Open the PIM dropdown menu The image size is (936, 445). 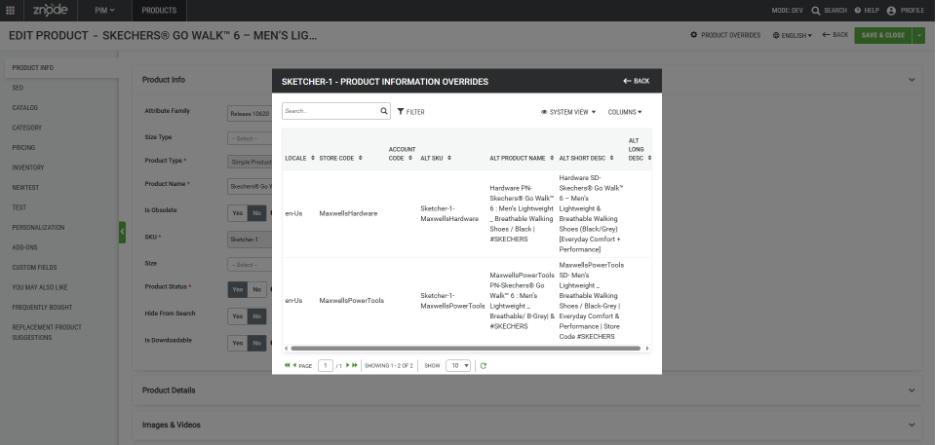(x=104, y=10)
